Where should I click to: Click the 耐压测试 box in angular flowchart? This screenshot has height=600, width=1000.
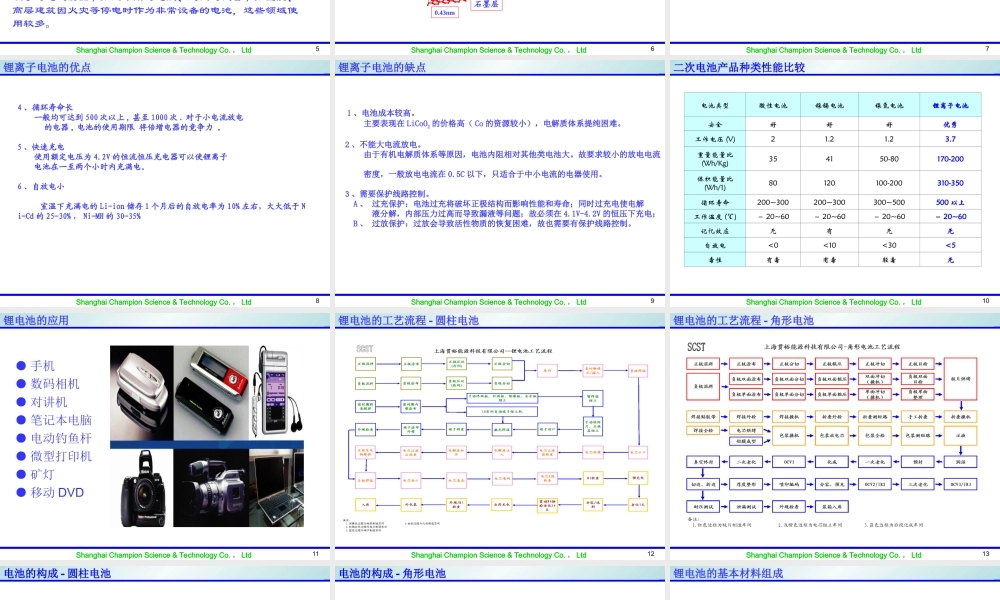(702, 506)
